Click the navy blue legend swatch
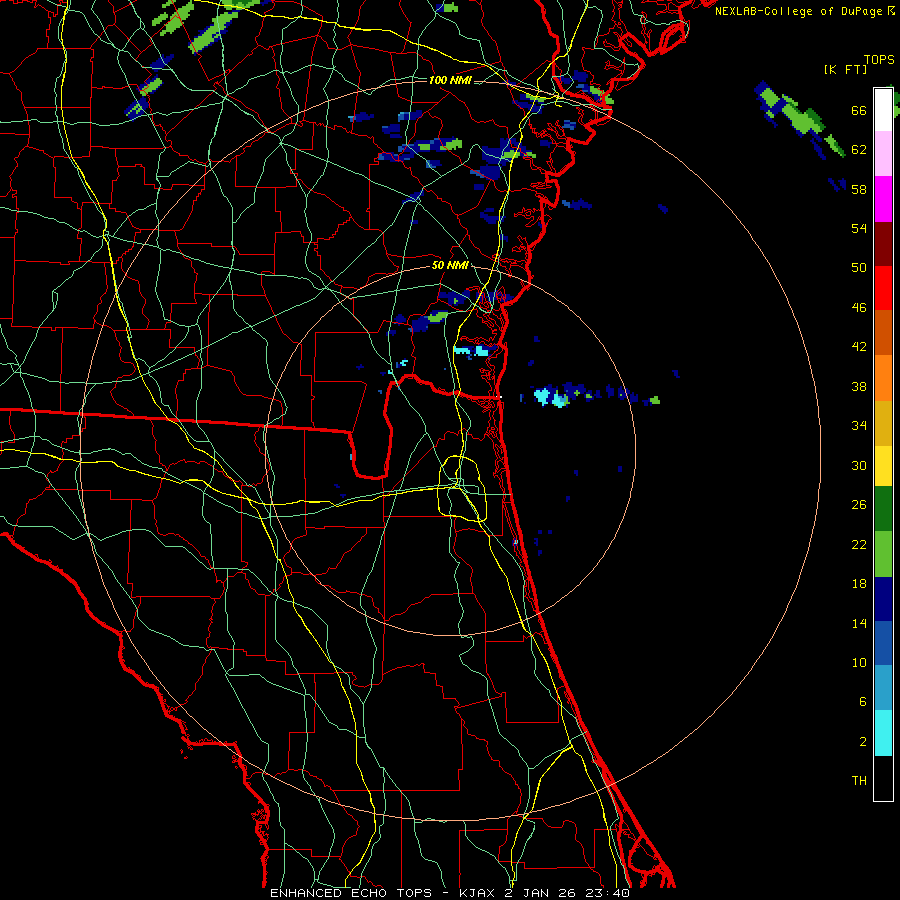The width and height of the screenshot is (900, 900). (883, 599)
